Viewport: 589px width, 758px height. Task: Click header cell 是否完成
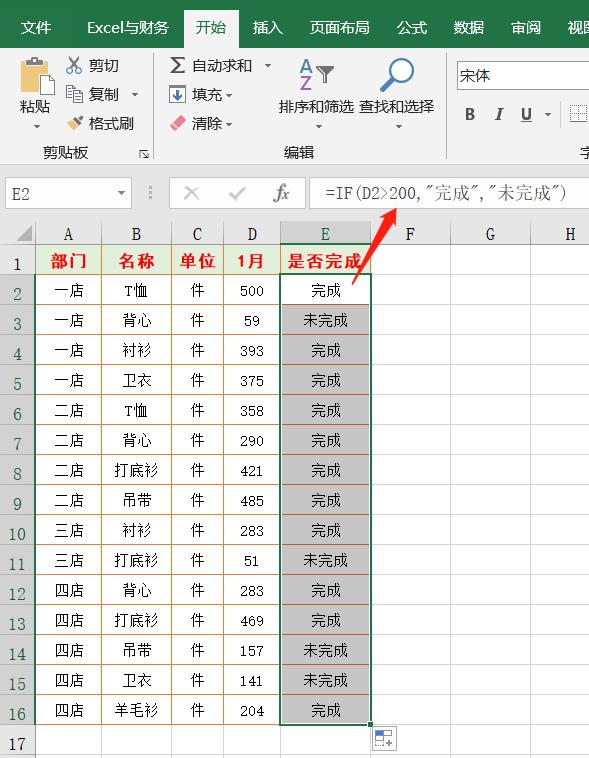click(325, 261)
